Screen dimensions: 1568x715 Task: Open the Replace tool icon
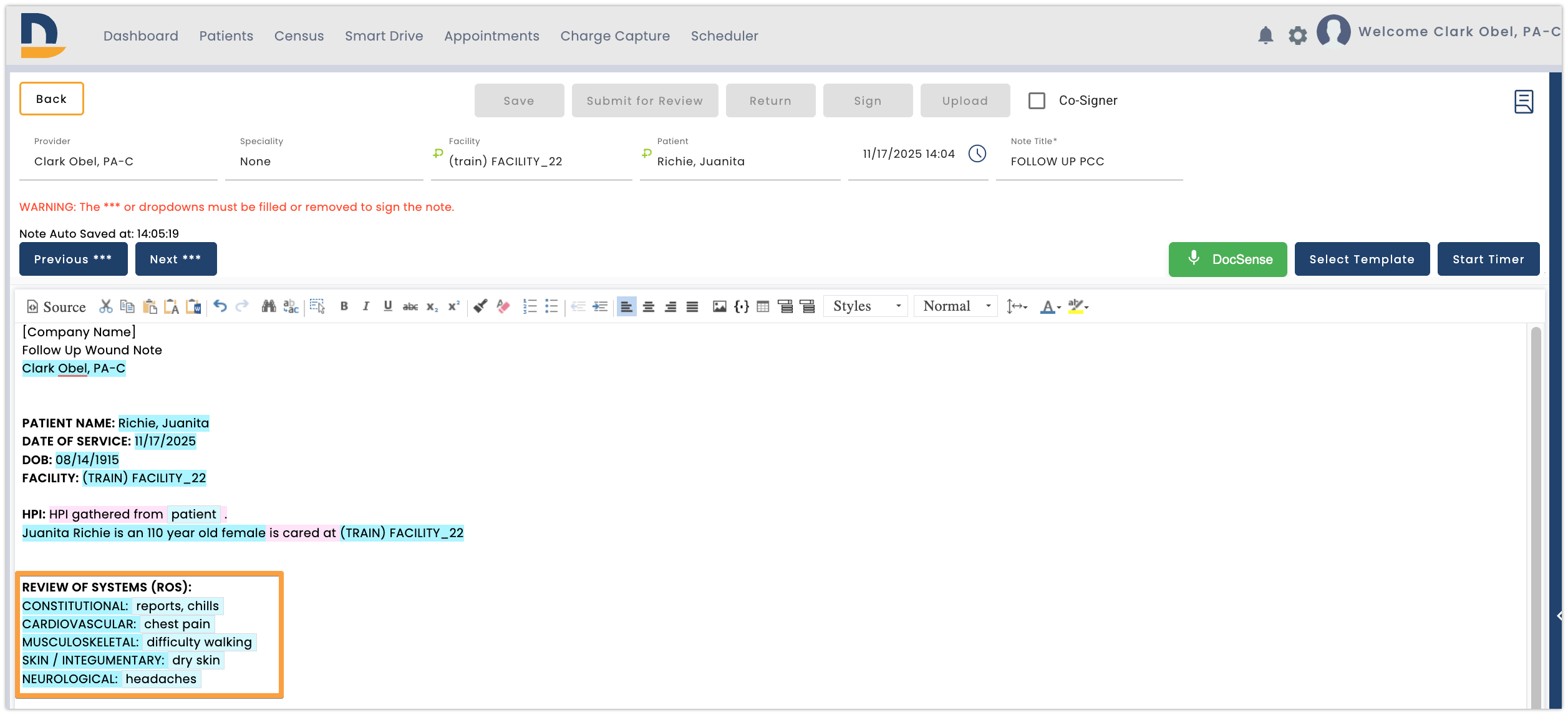click(291, 306)
